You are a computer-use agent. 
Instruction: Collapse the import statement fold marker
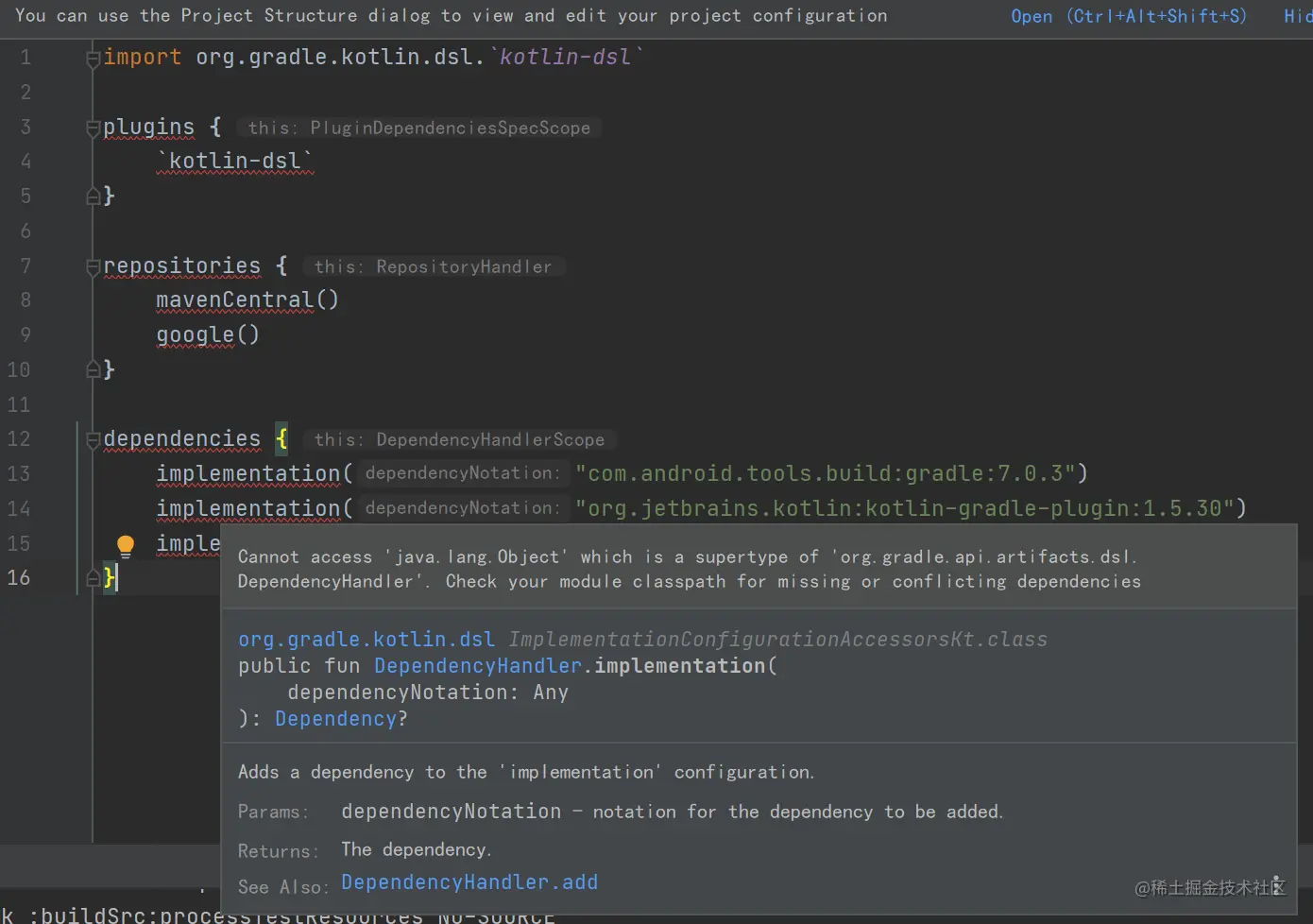tap(93, 59)
